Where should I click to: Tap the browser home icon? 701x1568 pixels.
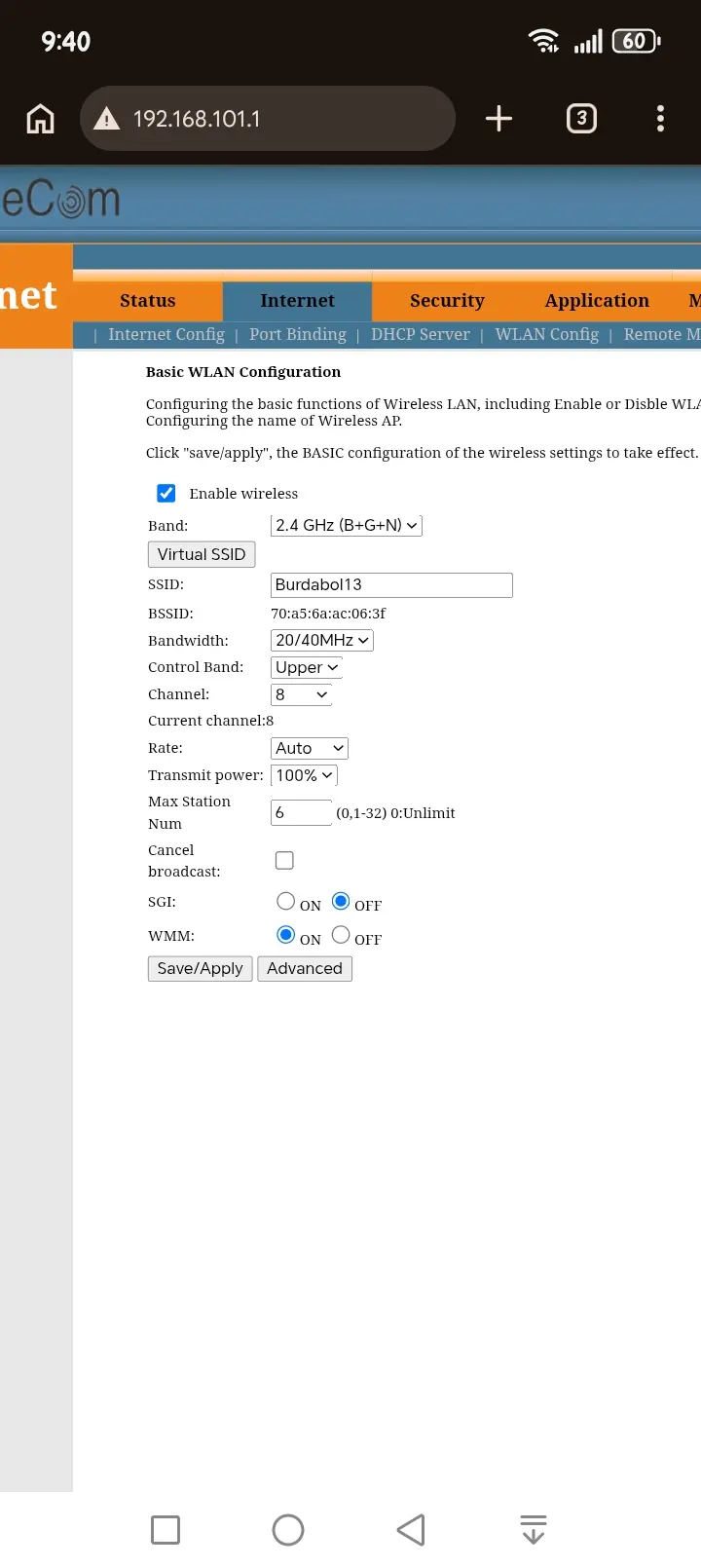tap(40, 119)
